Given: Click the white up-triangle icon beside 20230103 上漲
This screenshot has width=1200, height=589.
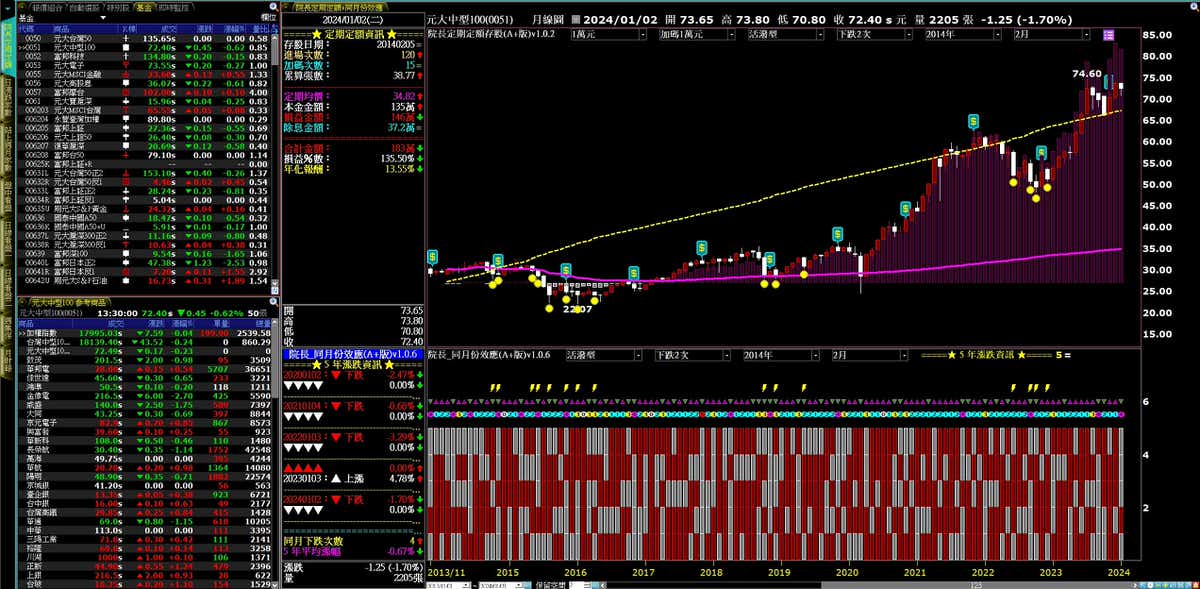Looking at the screenshot, I should [337, 479].
